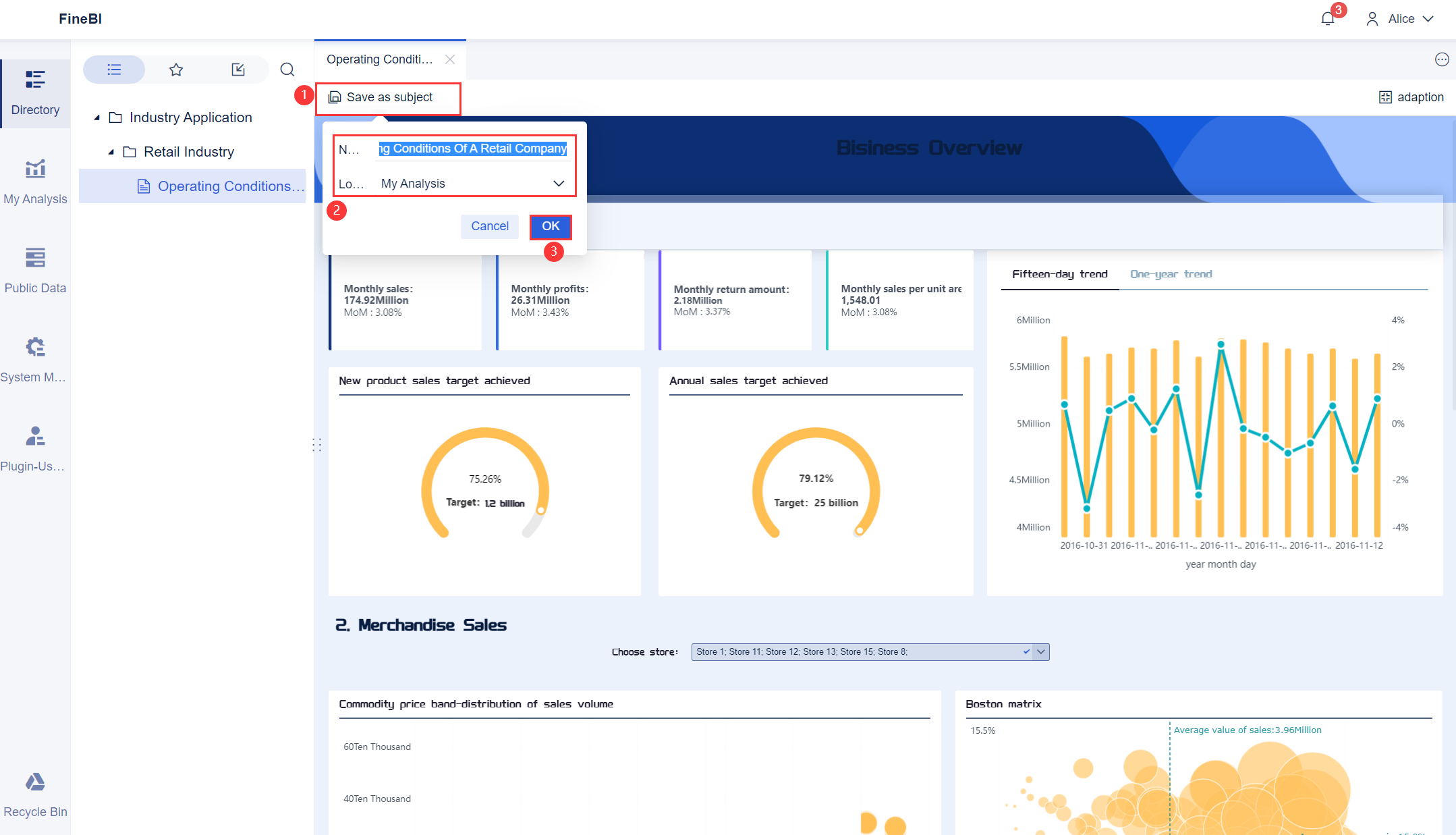Open the Location My Analysis dropdown

click(472, 184)
